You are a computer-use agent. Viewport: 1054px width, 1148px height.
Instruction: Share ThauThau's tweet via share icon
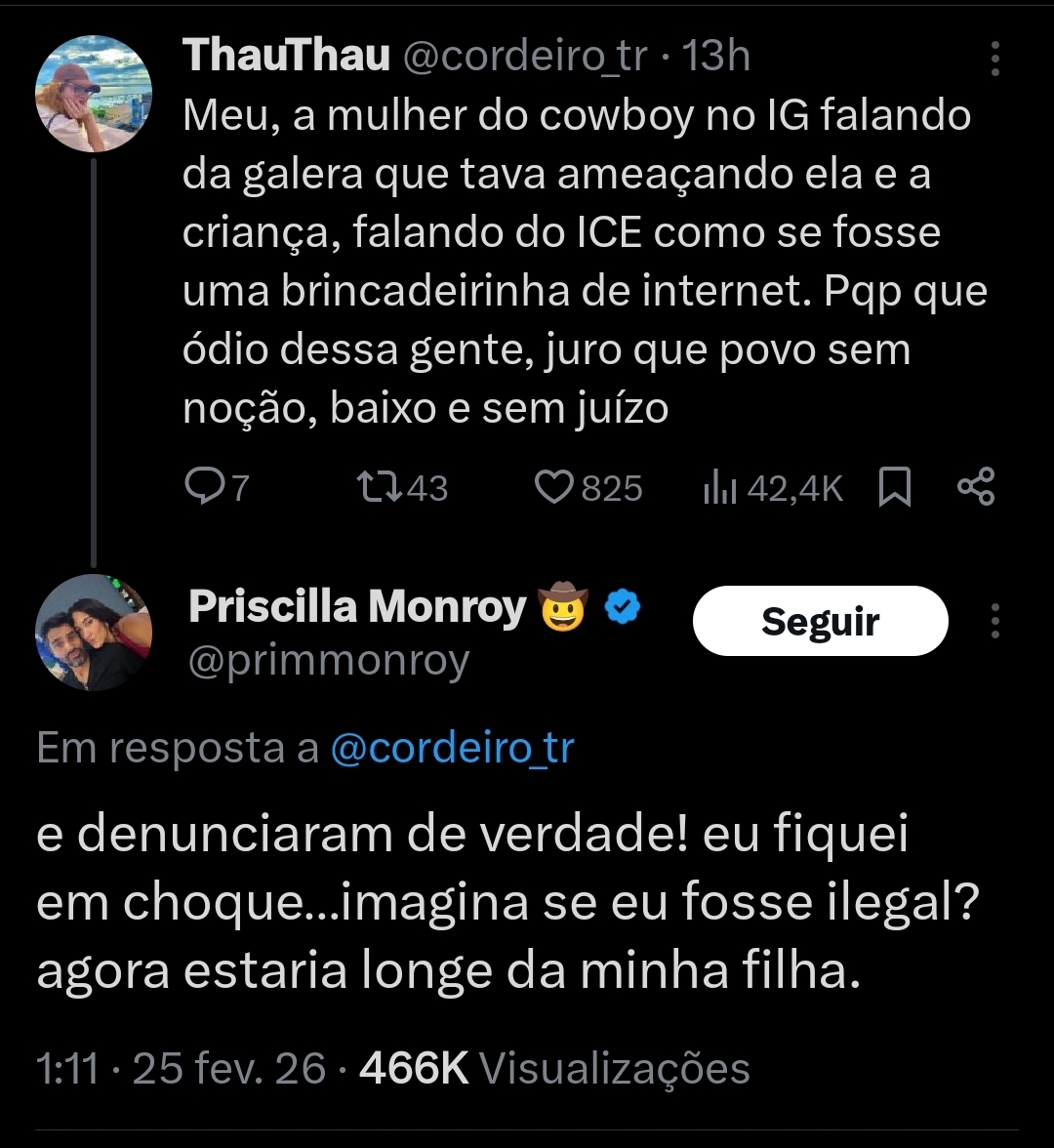click(x=976, y=487)
